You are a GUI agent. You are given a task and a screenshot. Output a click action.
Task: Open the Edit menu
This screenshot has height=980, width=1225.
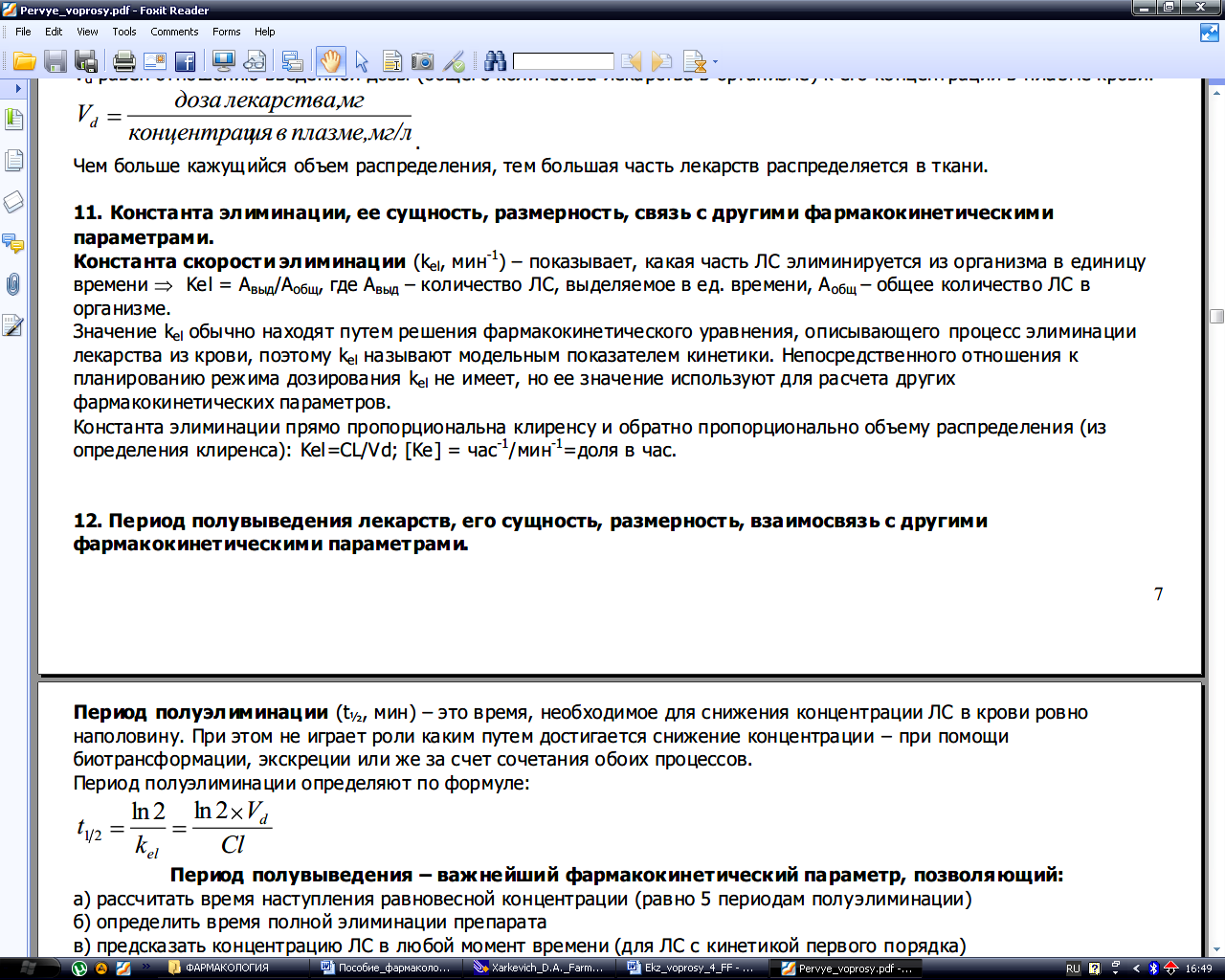tap(54, 32)
